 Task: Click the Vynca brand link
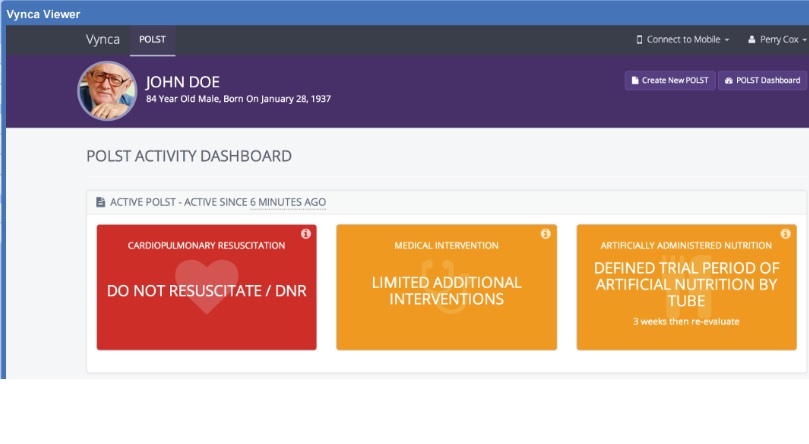coord(103,40)
